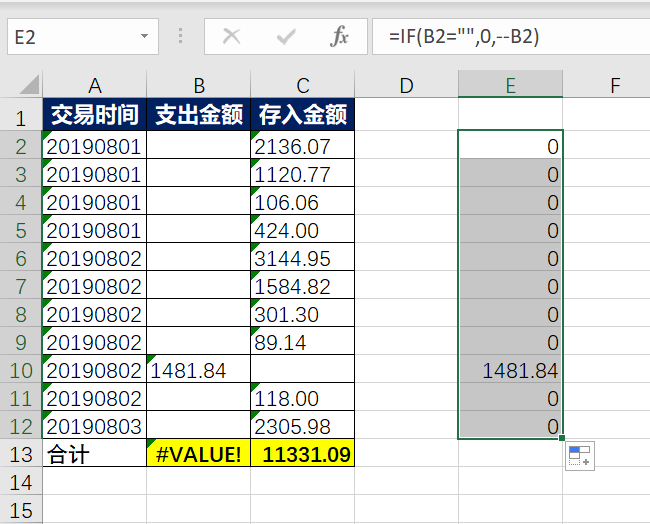This screenshot has width=650, height=524.
Task: Open the Insert Function fx dialog
Action: pyautogui.click(x=339, y=36)
